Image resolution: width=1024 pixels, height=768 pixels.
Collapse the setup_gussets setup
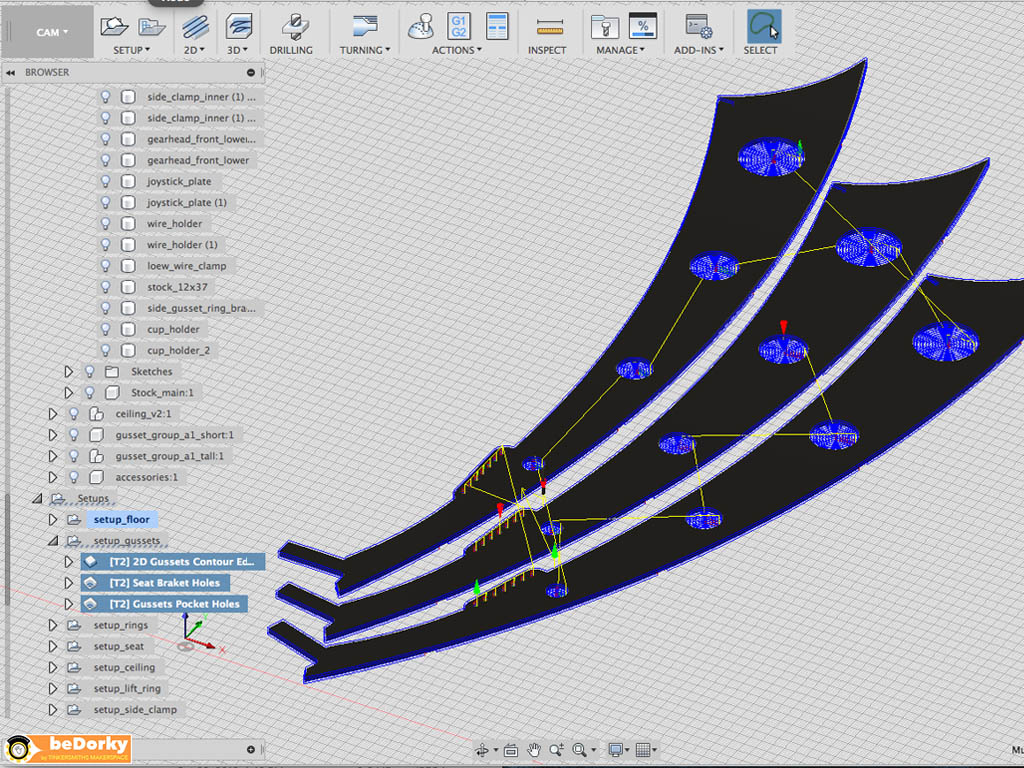53,541
